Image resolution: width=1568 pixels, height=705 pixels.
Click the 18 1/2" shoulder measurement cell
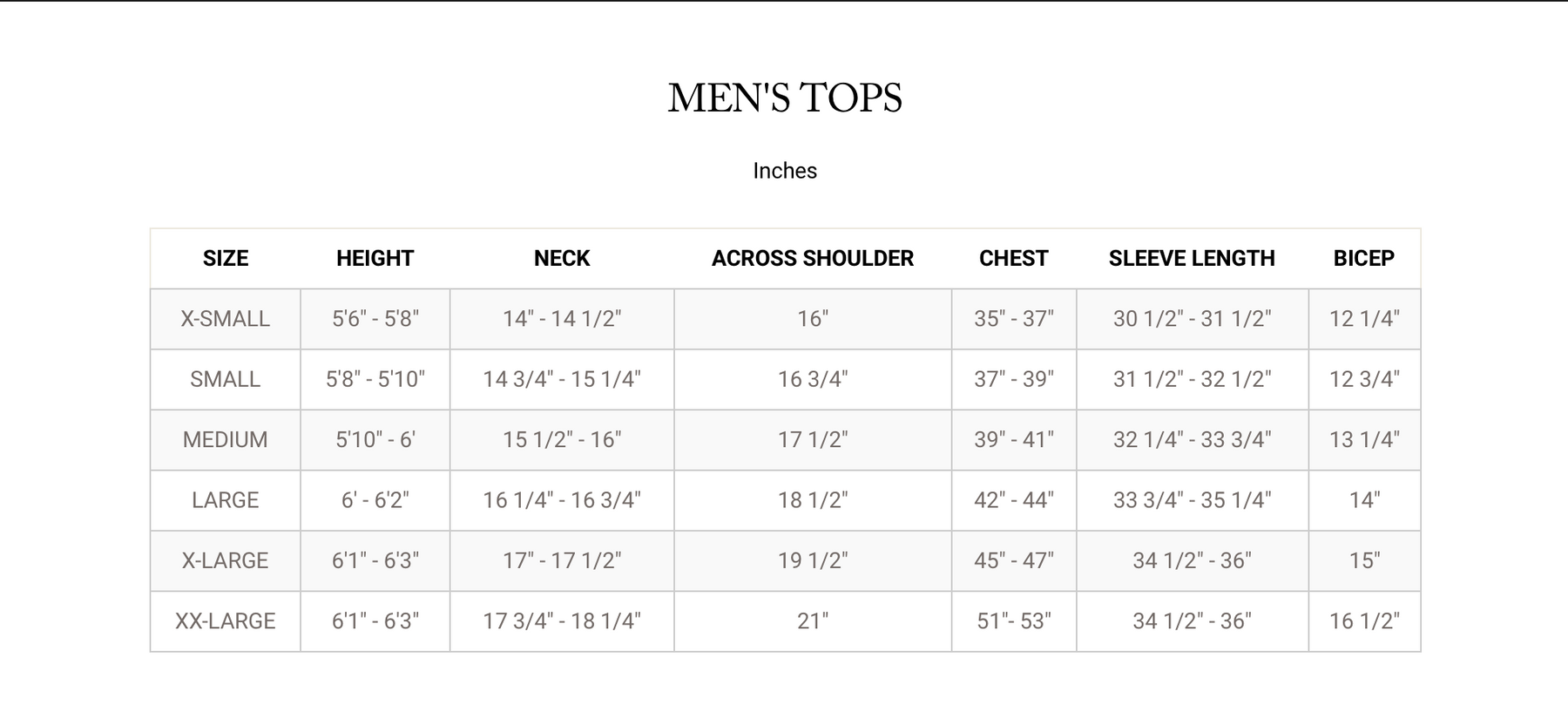pyautogui.click(x=812, y=500)
